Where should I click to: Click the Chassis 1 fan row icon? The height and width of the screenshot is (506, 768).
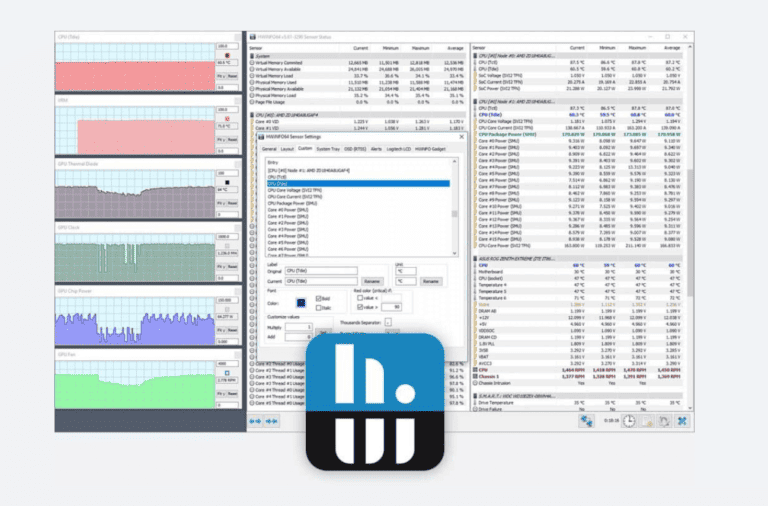click(x=475, y=377)
